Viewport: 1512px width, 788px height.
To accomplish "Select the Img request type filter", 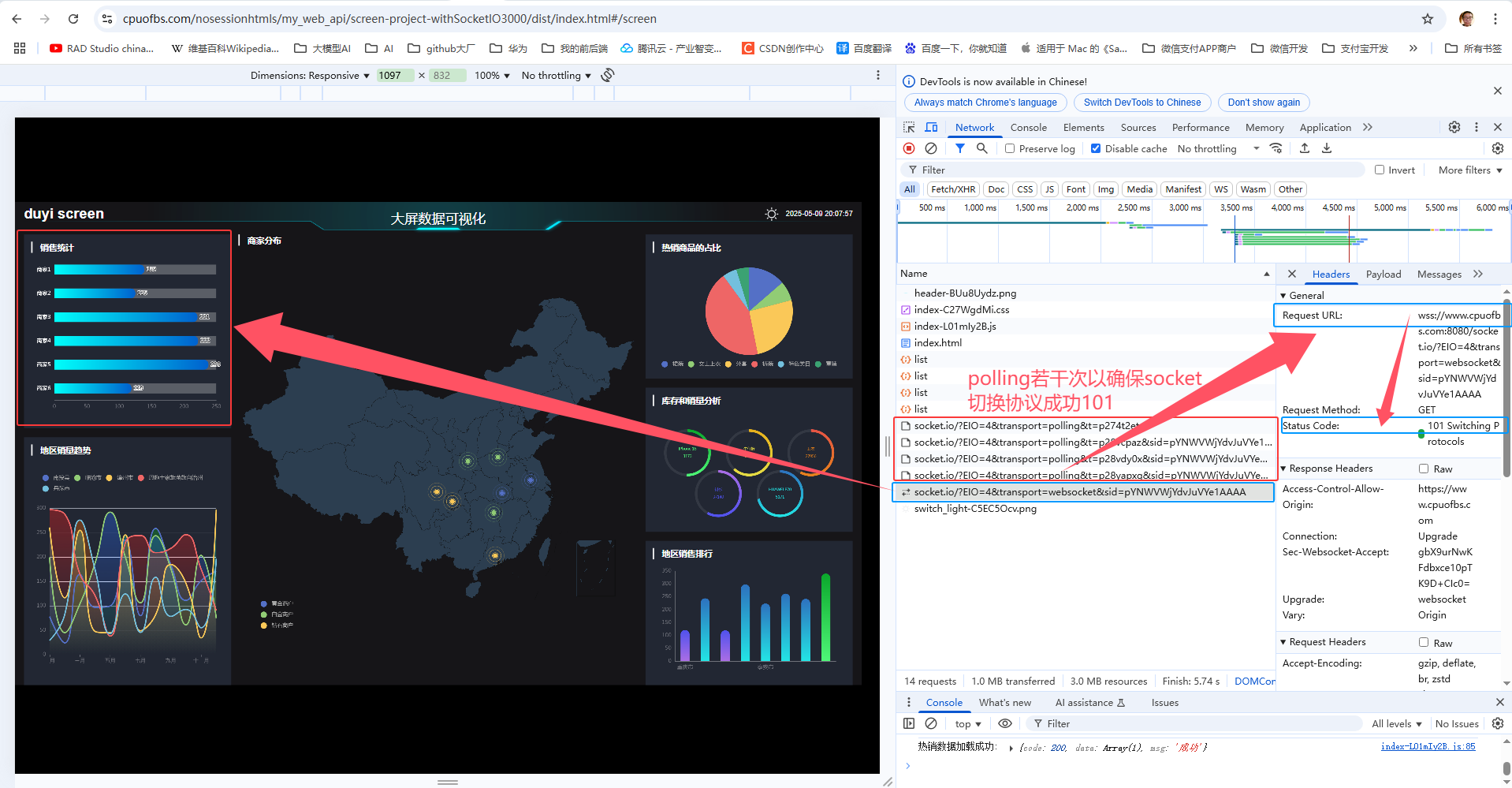I will tap(1106, 189).
